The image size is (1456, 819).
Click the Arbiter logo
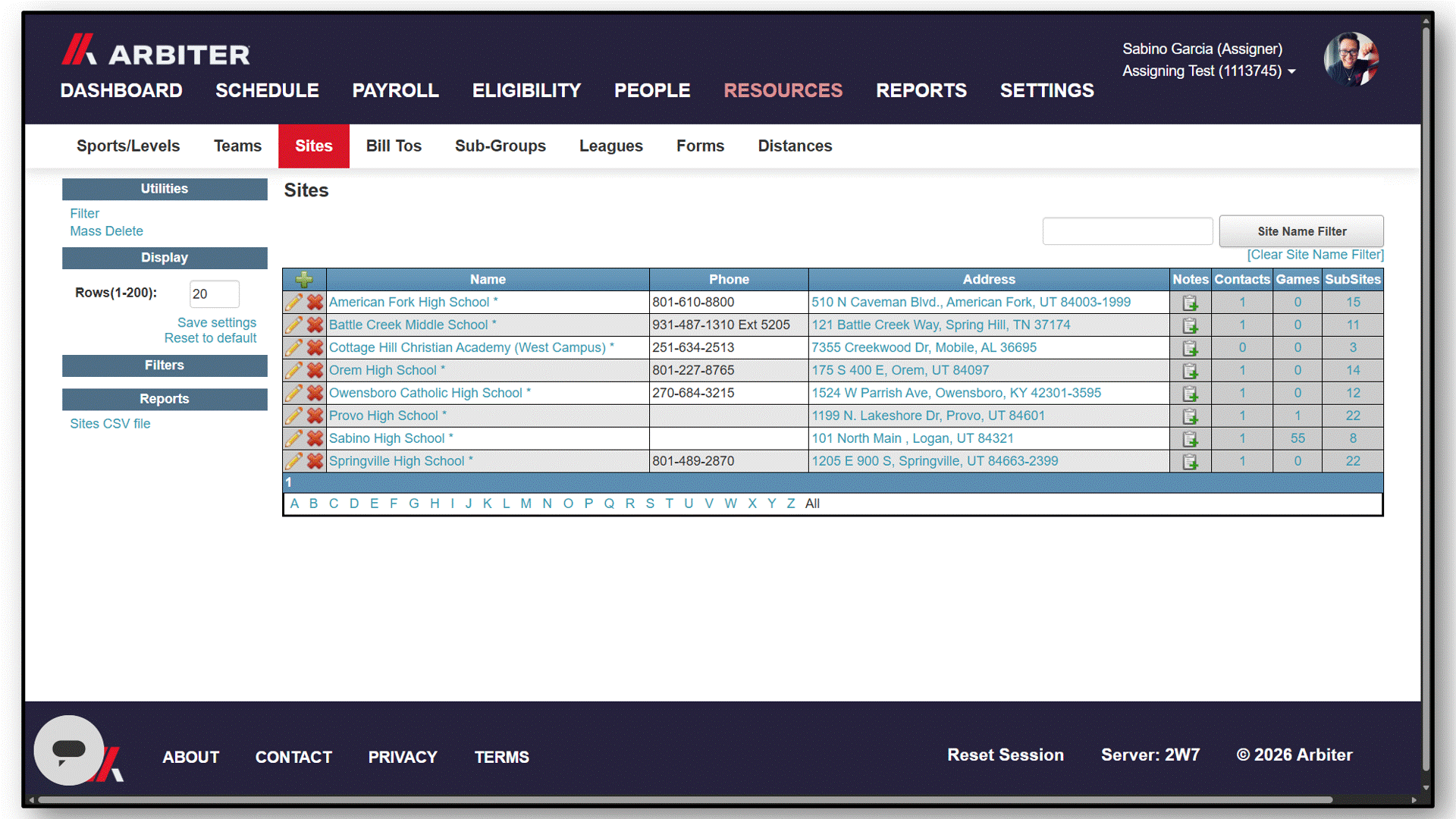[155, 51]
